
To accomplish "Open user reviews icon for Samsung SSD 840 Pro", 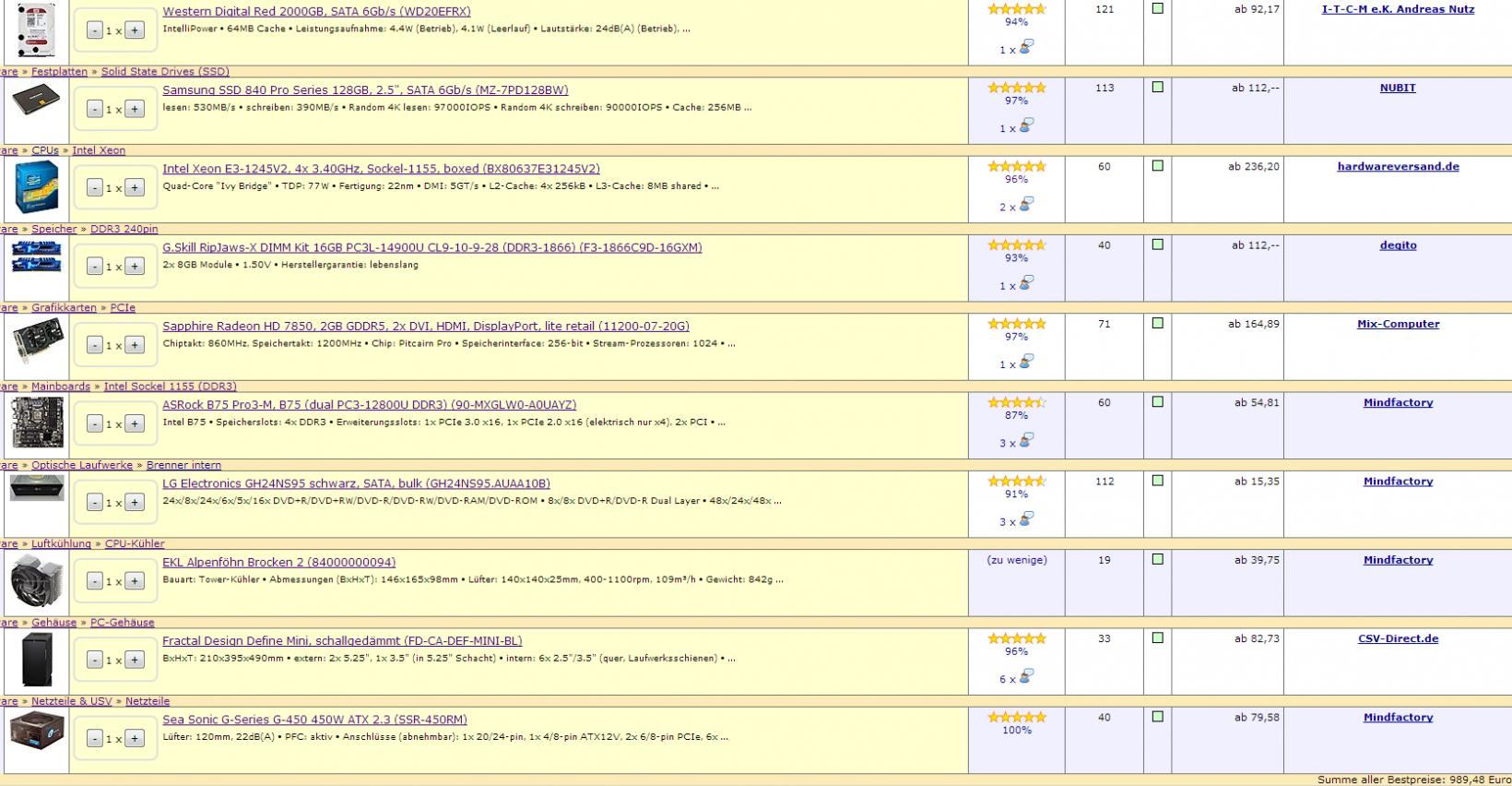I will (1027, 125).
